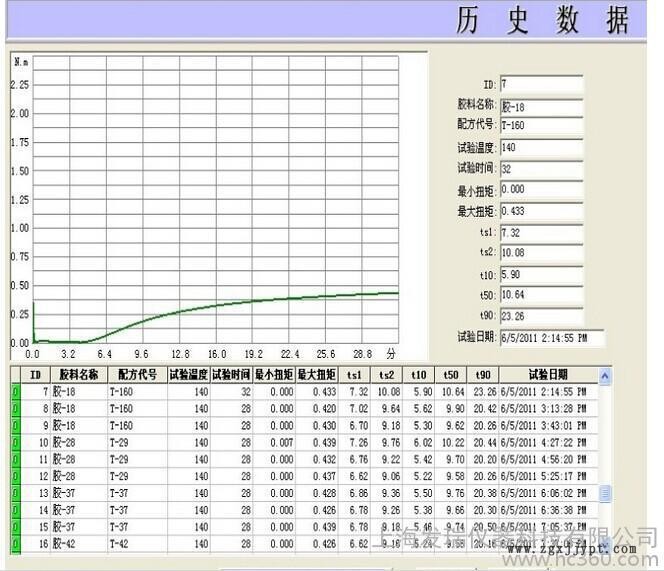The image size is (664, 571).
Task: Click the green marker for row ID 16
Action: (15, 543)
